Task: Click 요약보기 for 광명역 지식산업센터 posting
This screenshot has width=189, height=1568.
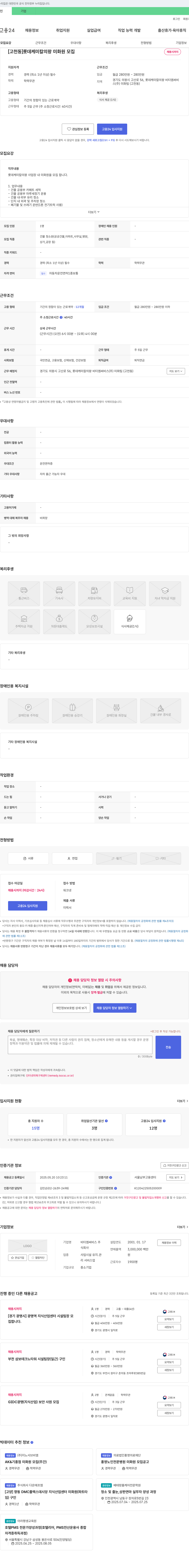Action: (x=169, y=1319)
